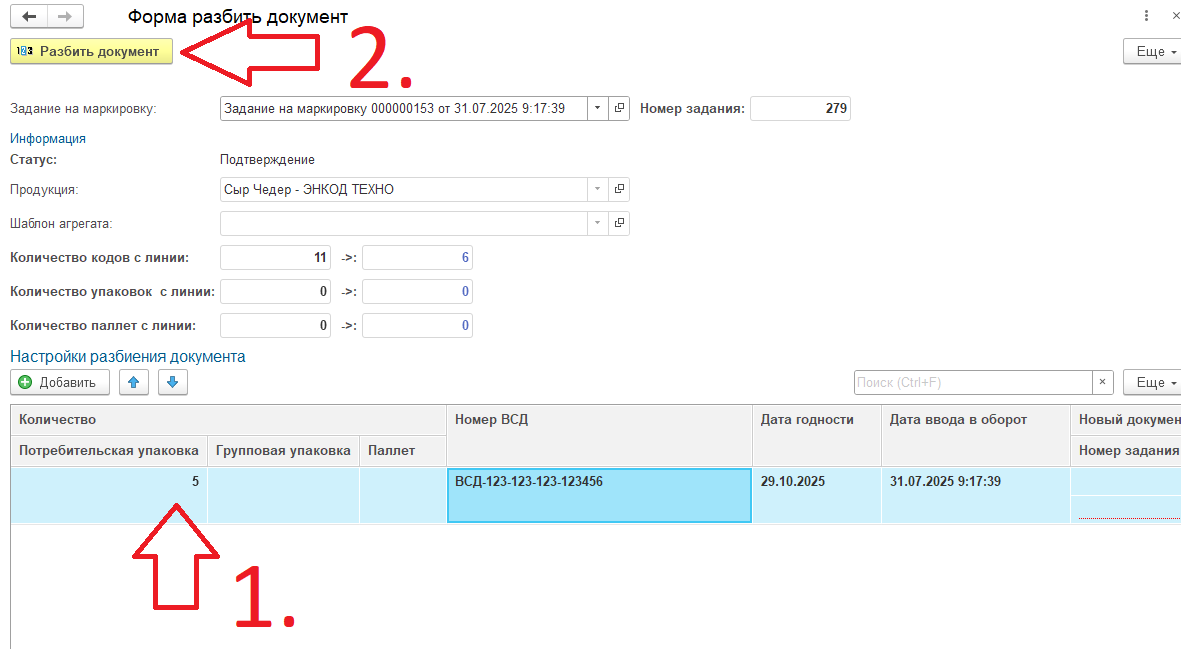
Task: Expand the Продукция dropdown list
Action: click(598, 189)
